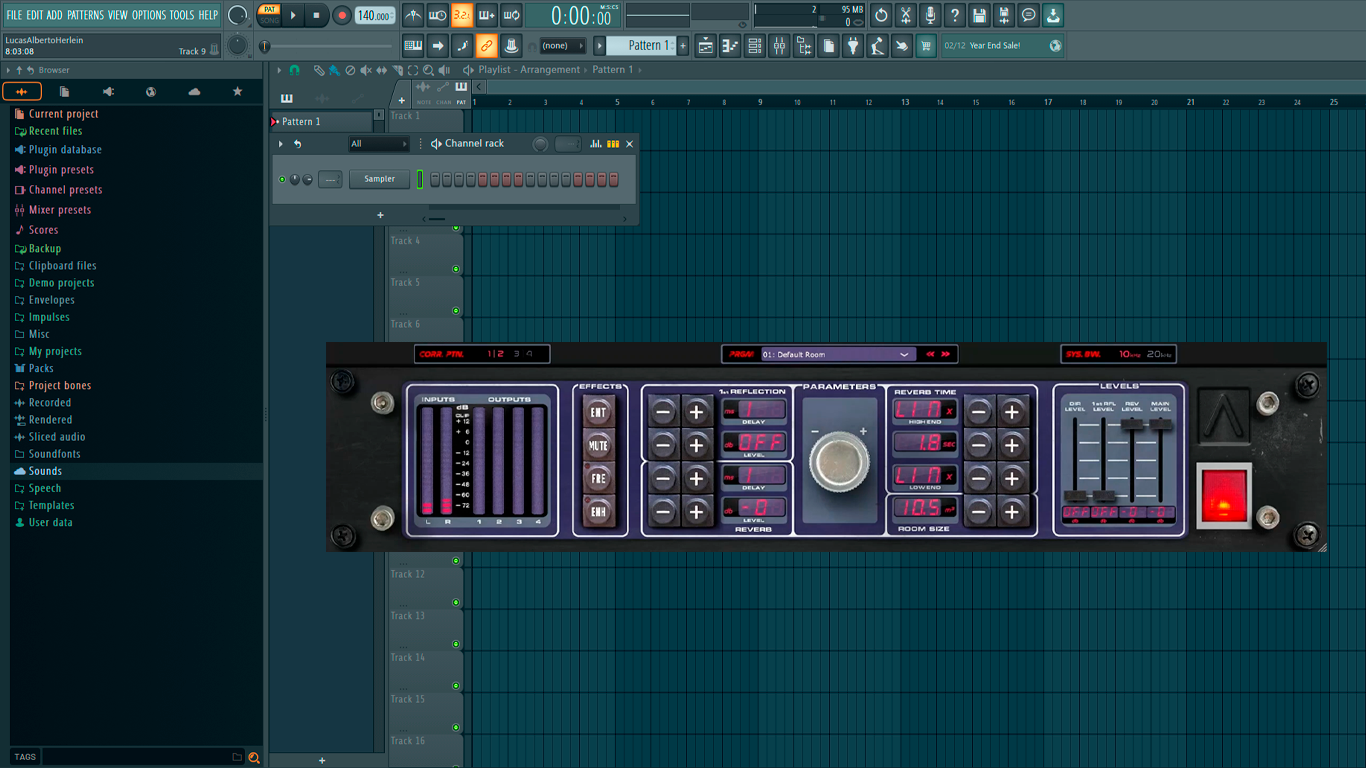Viewport: 1366px width, 768px height.
Task: Open the 01: Default Room program dropdown
Action: [x=838, y=354]
